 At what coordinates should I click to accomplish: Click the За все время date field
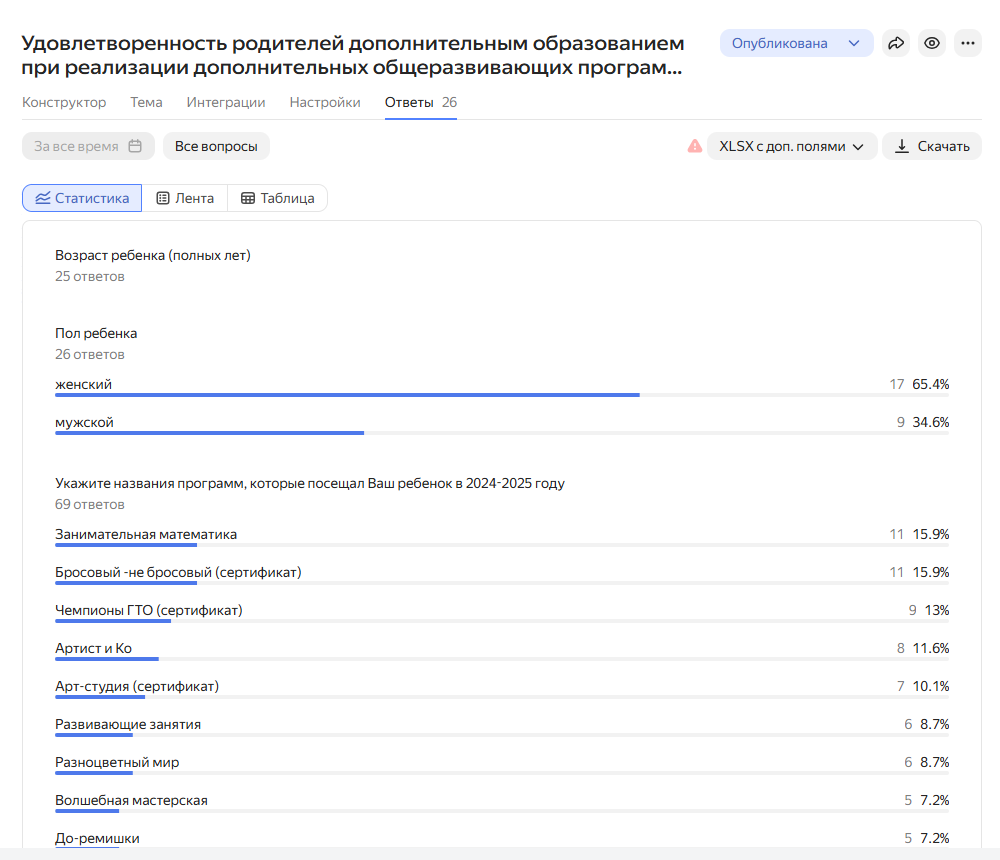click(76, 146)
